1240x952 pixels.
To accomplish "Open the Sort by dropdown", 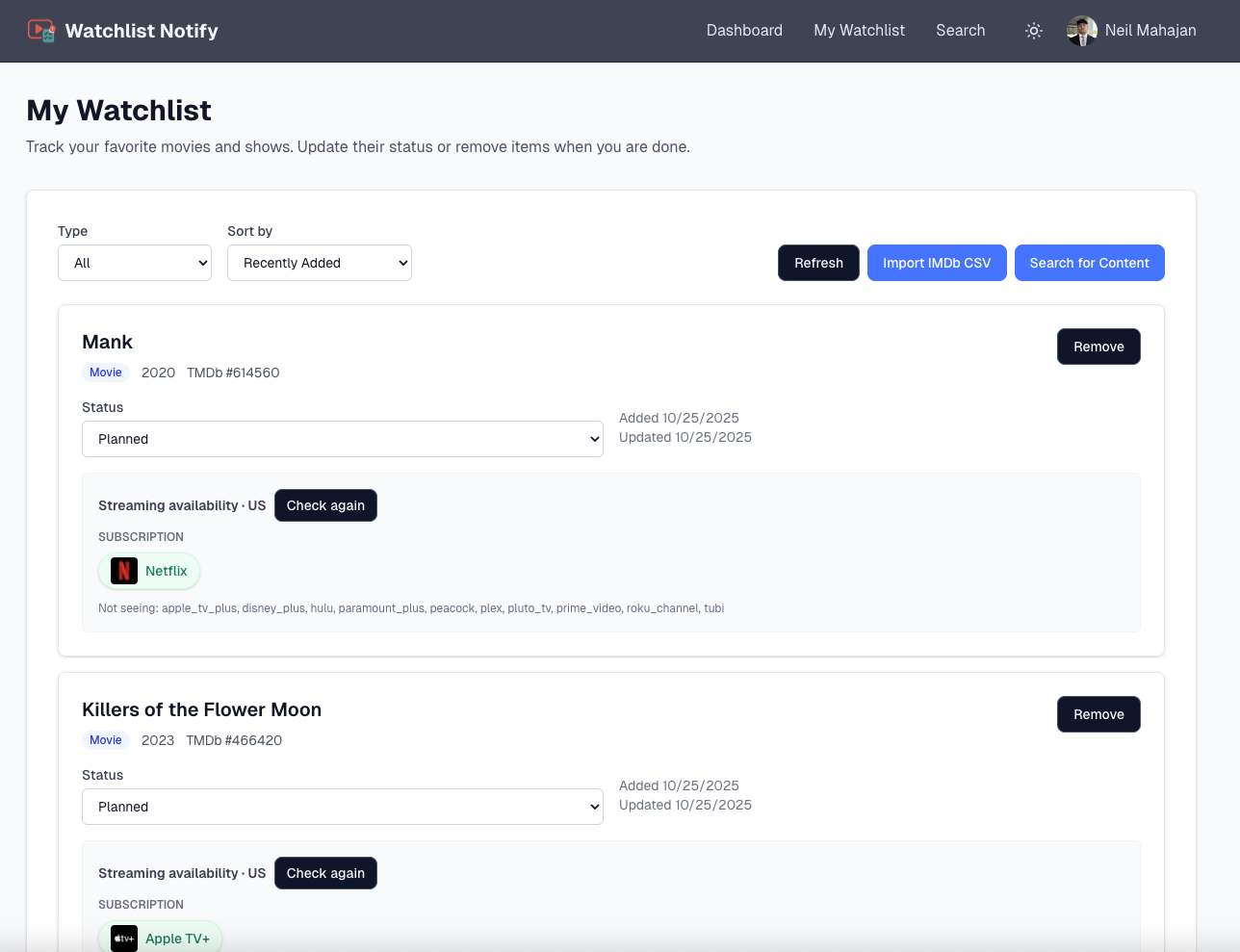I will click(320, 262).
